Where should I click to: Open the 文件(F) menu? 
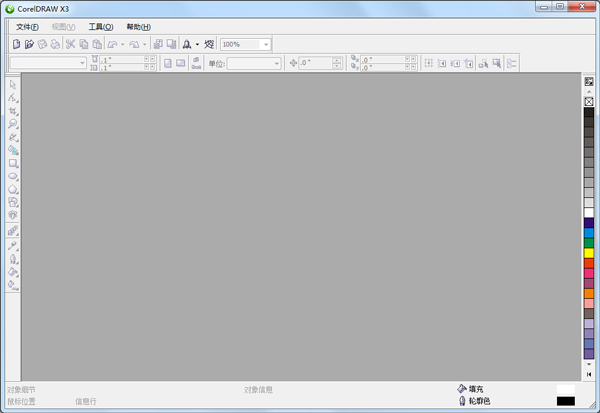tap(27, 27)
